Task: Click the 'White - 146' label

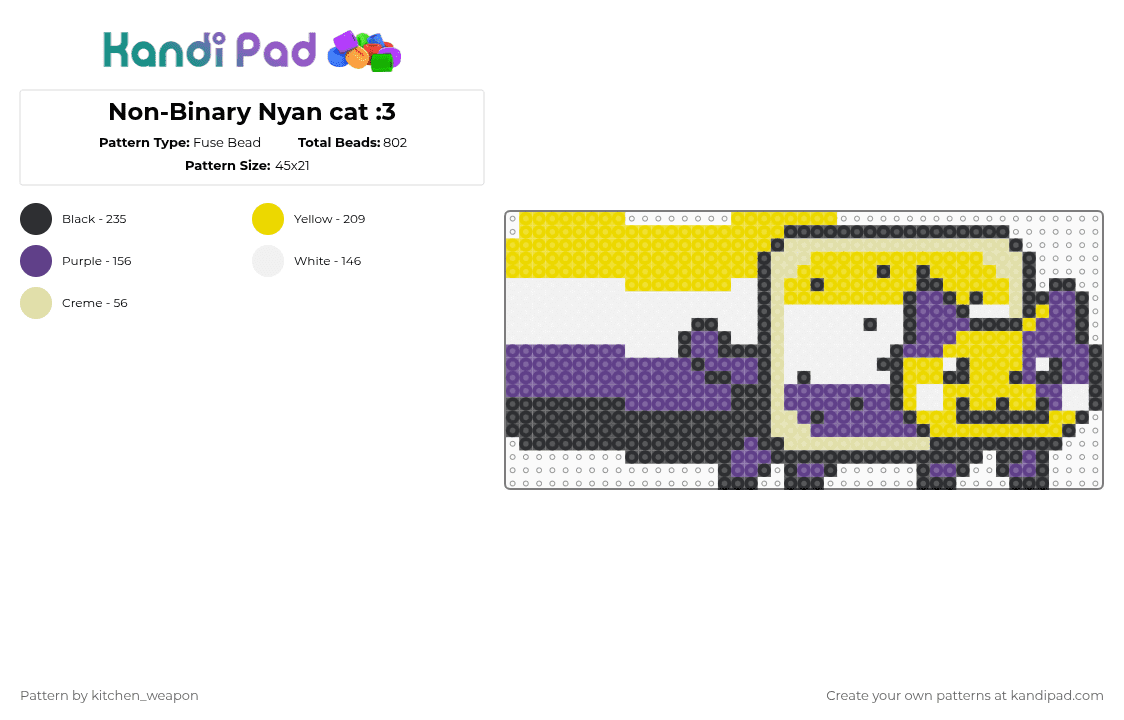Action: click(328, 261)
